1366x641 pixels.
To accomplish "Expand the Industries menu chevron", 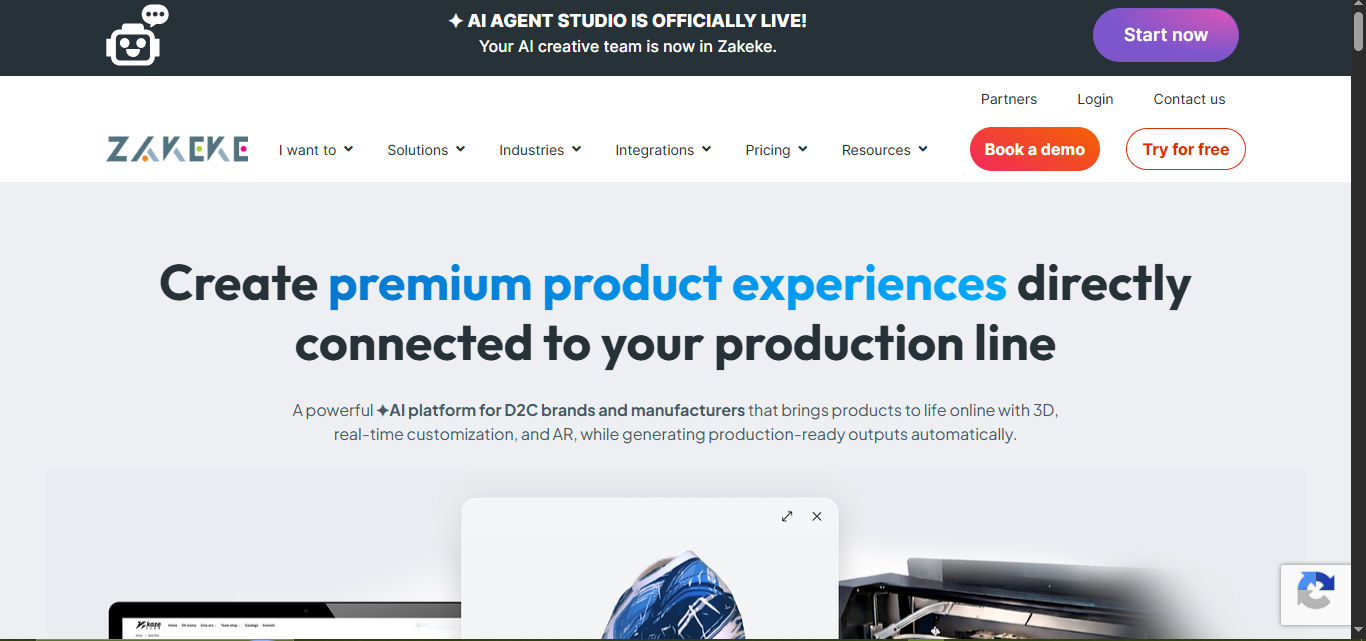I will (x=577, y=149).
